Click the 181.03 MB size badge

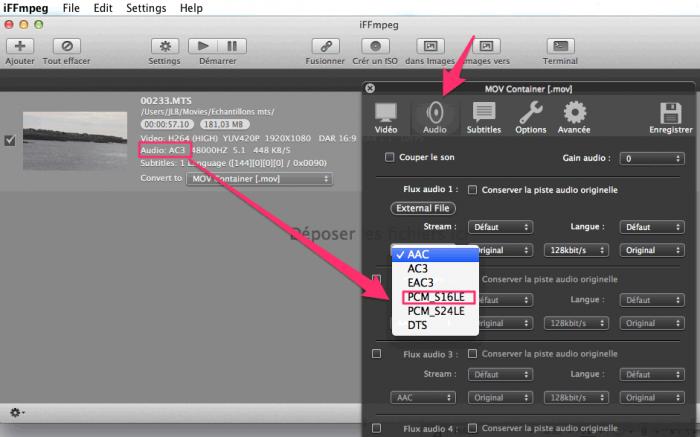pyautogui.click(x=225, y=124)
